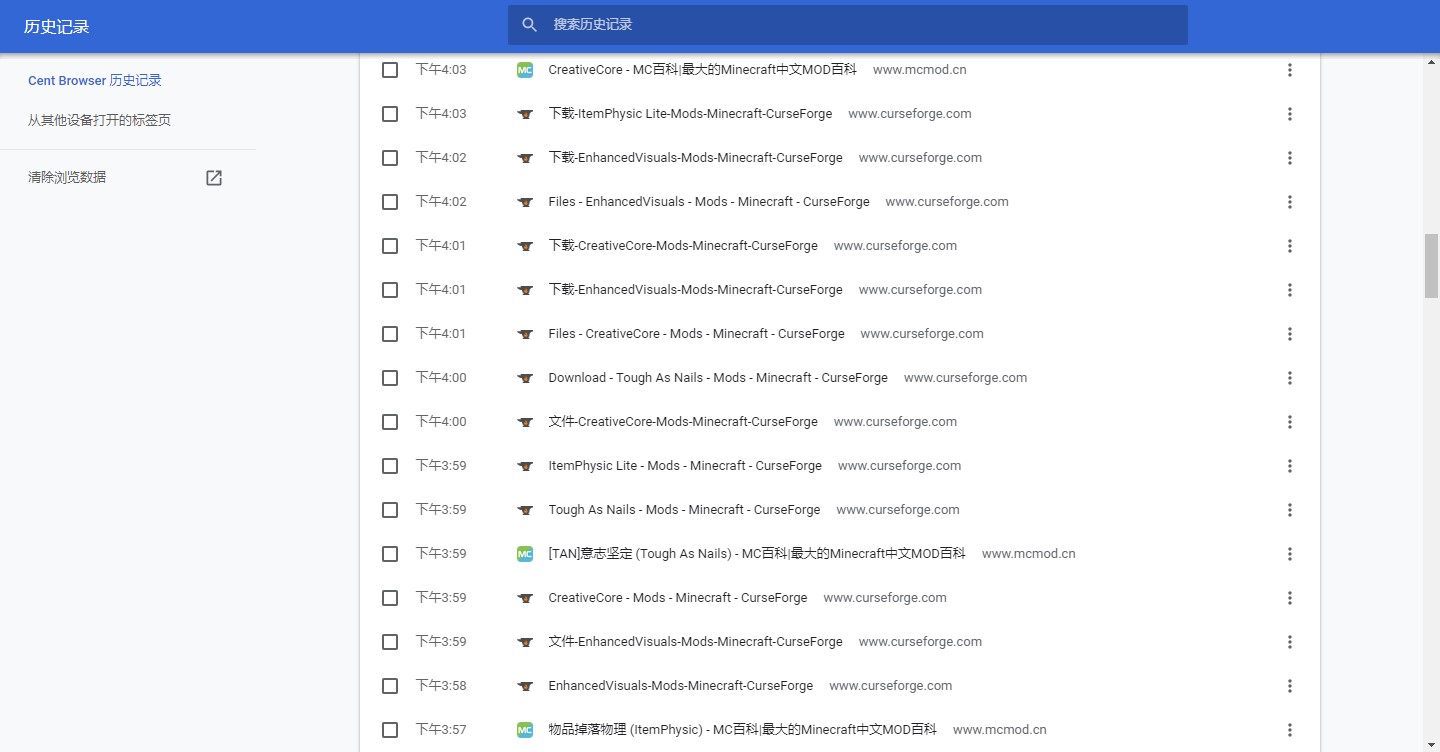Open the 物品掉落物理 (ItemPhysic) link

click(743, 730)
